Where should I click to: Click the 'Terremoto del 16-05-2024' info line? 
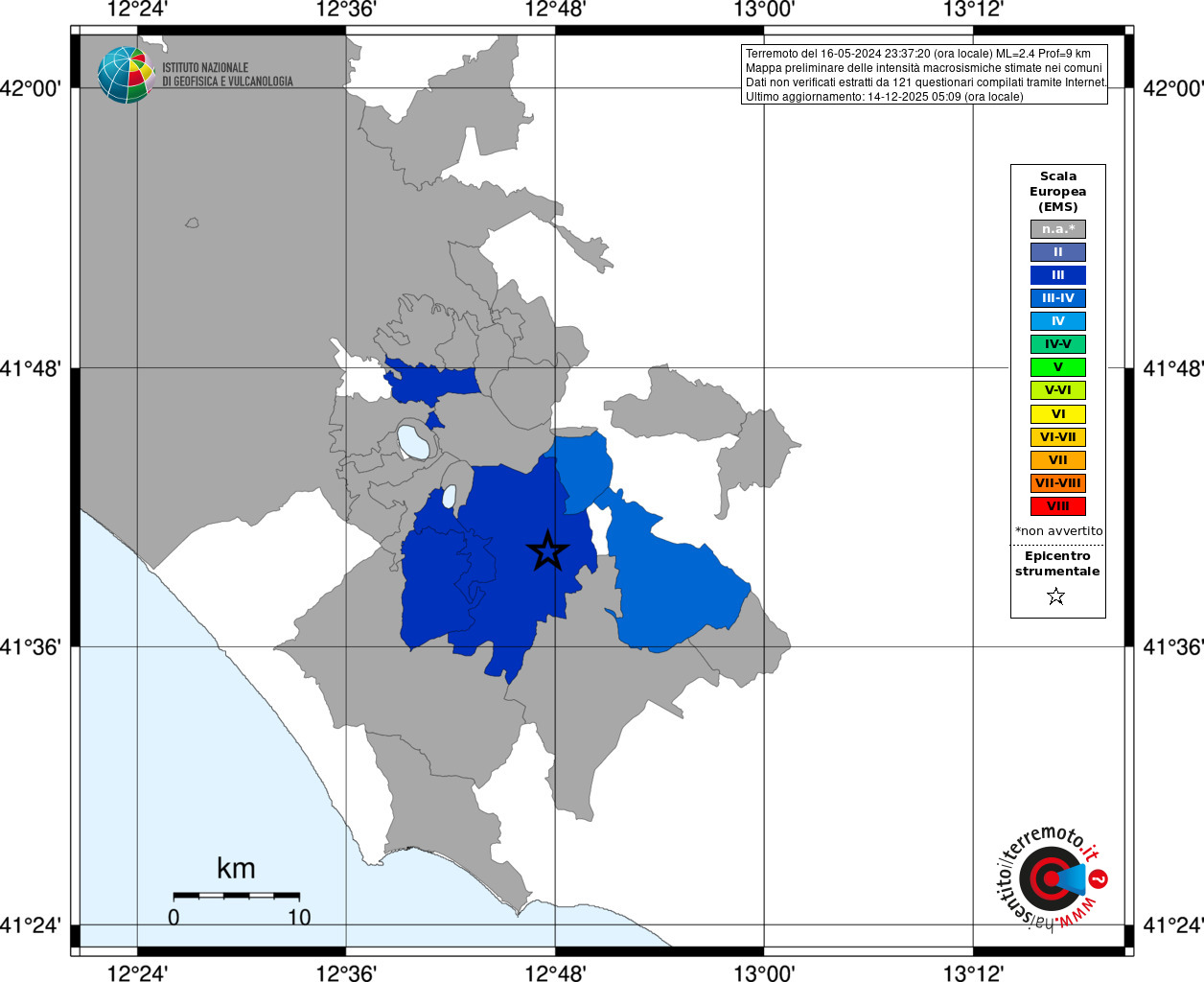click(918, 54)
